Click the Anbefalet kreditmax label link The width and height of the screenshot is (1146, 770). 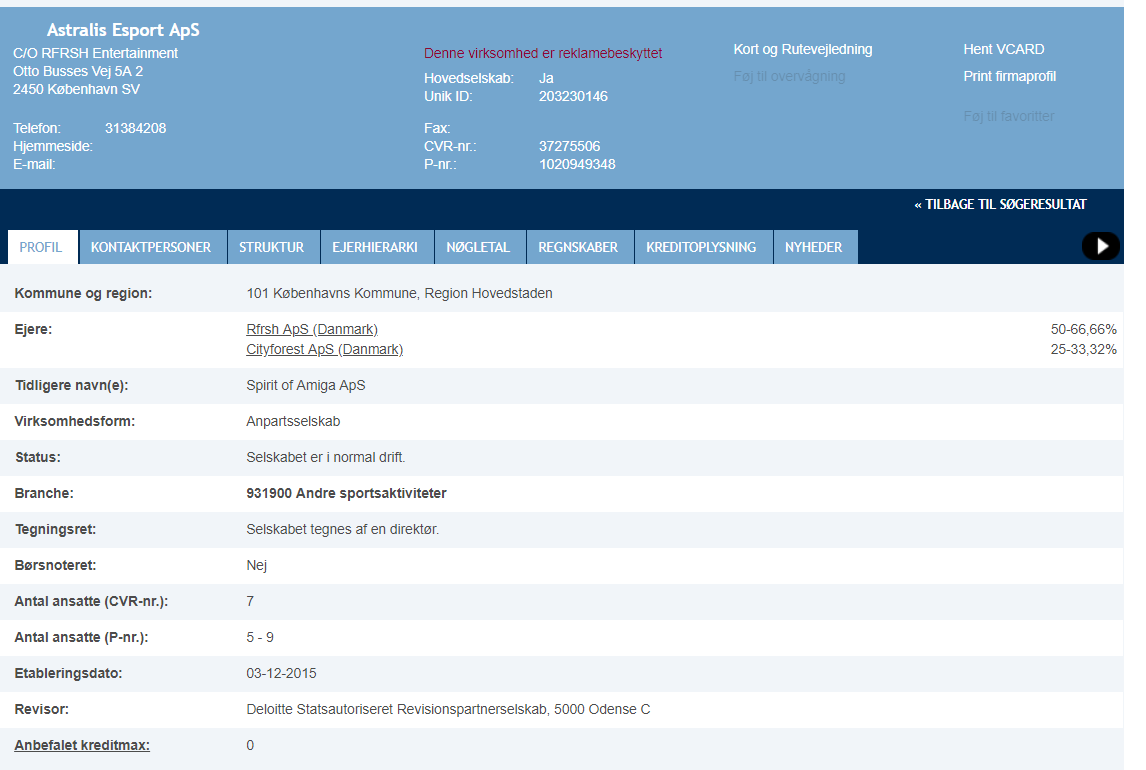pyautogui.click(x=82, y=745)
